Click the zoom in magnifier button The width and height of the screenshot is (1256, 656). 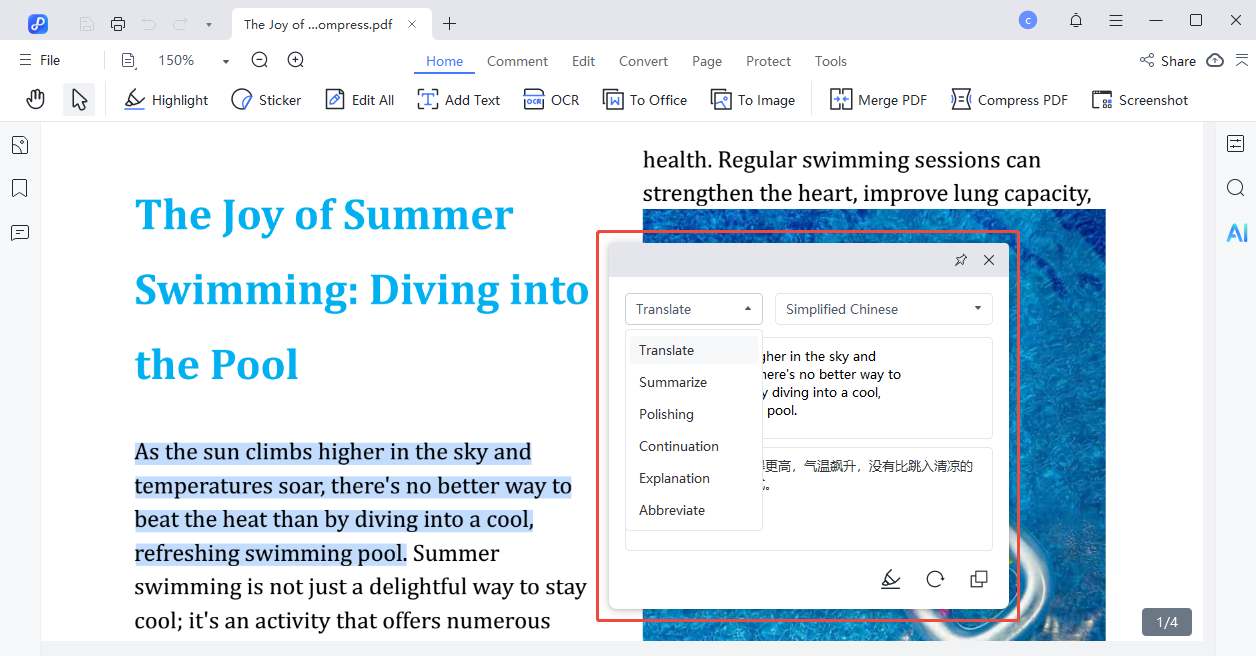[x=296, y=61]
